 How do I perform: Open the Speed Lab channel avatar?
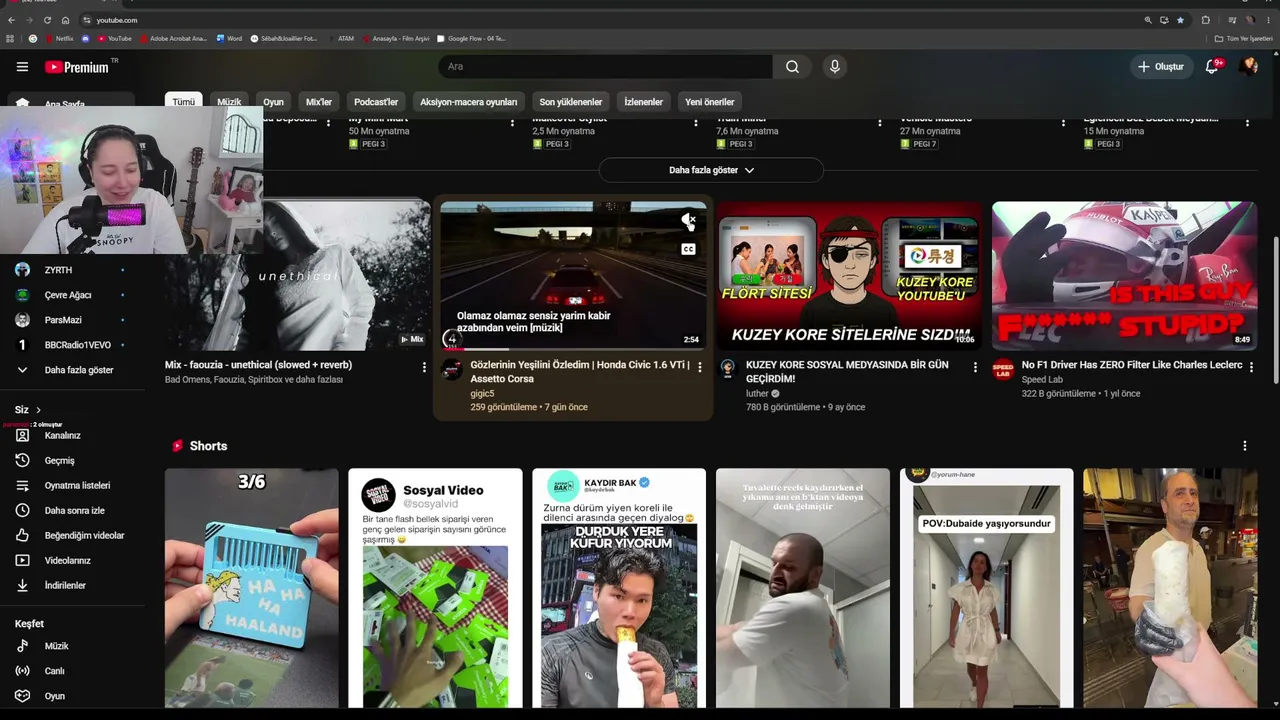pos(1003,369)
